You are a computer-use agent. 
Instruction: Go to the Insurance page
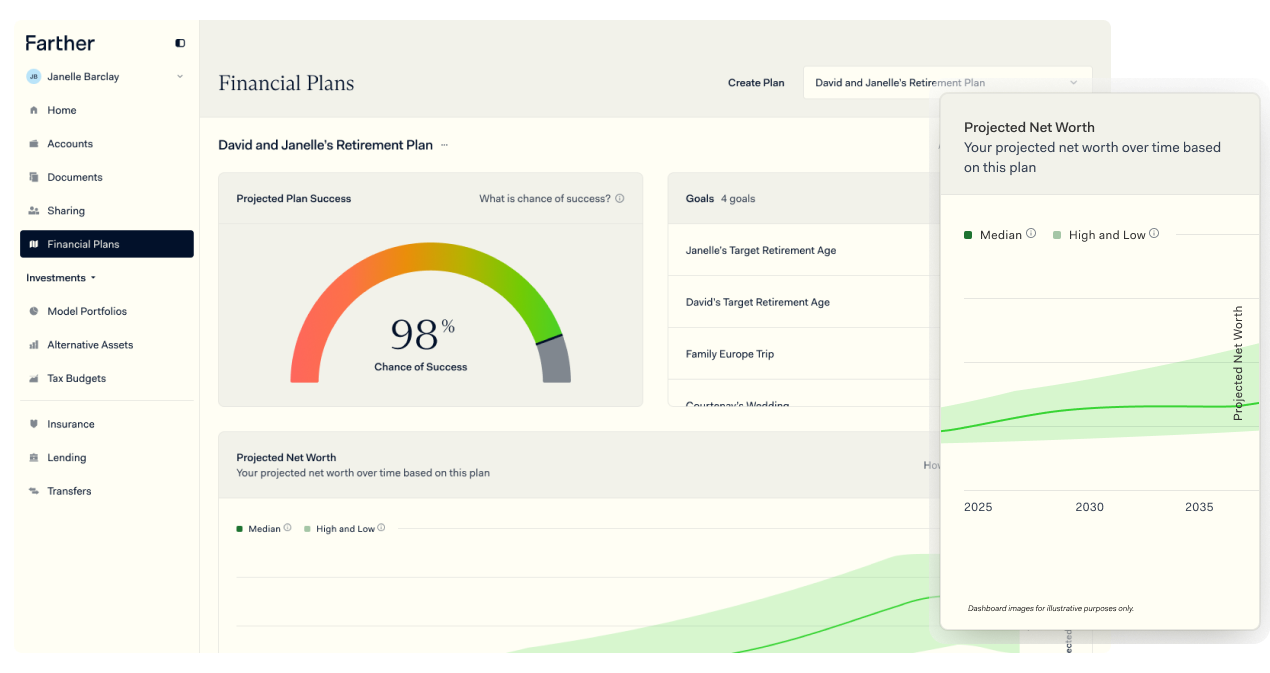(x=107, y=424)
